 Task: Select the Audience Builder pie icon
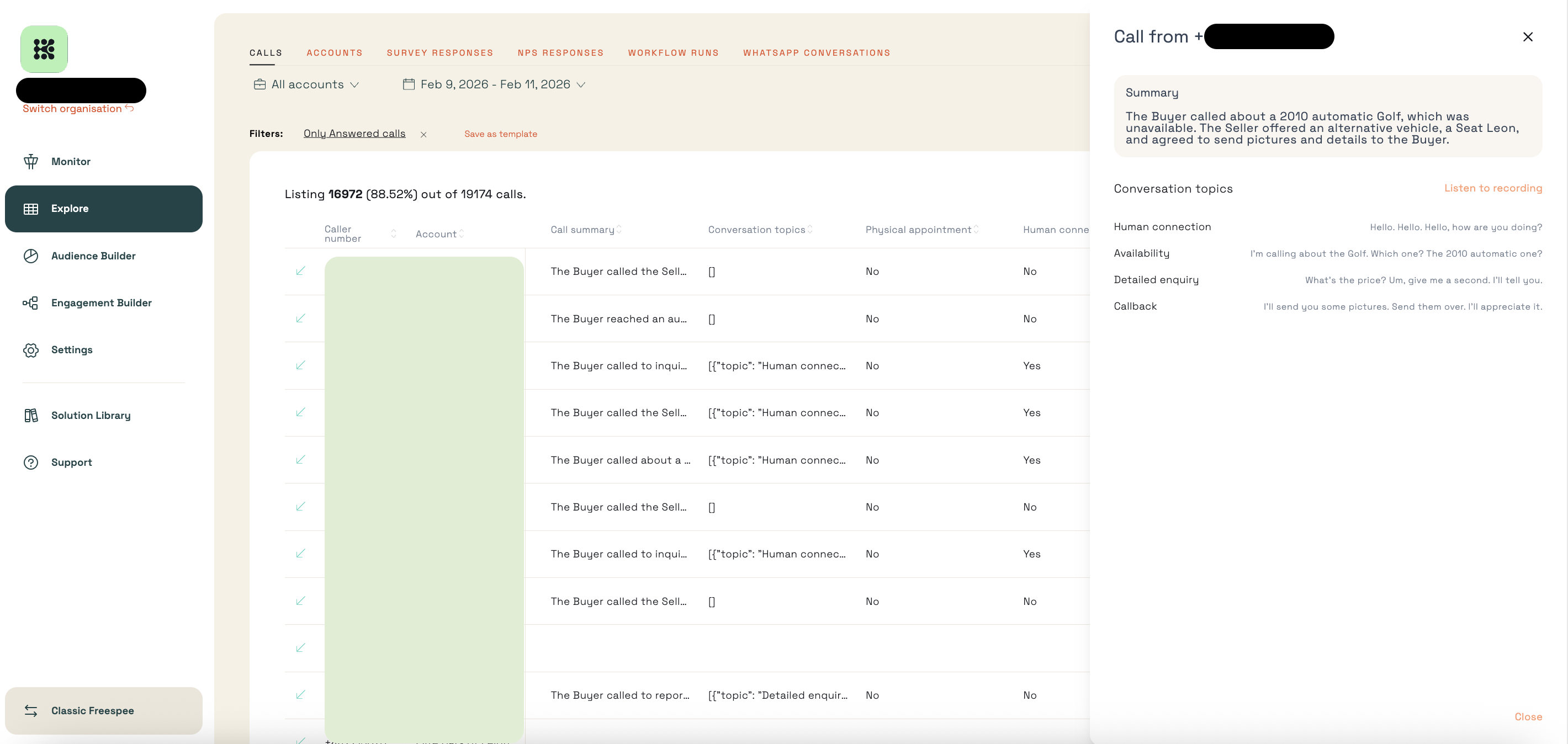point(31,256)
